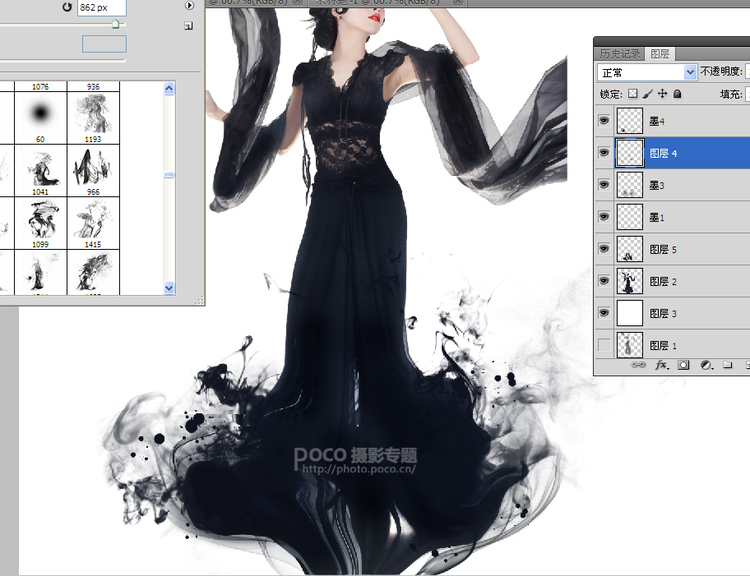Viewport: 750px width, 576px height.
Task: Click the brush picker resize grip corner
Action: tap(200, 300)
